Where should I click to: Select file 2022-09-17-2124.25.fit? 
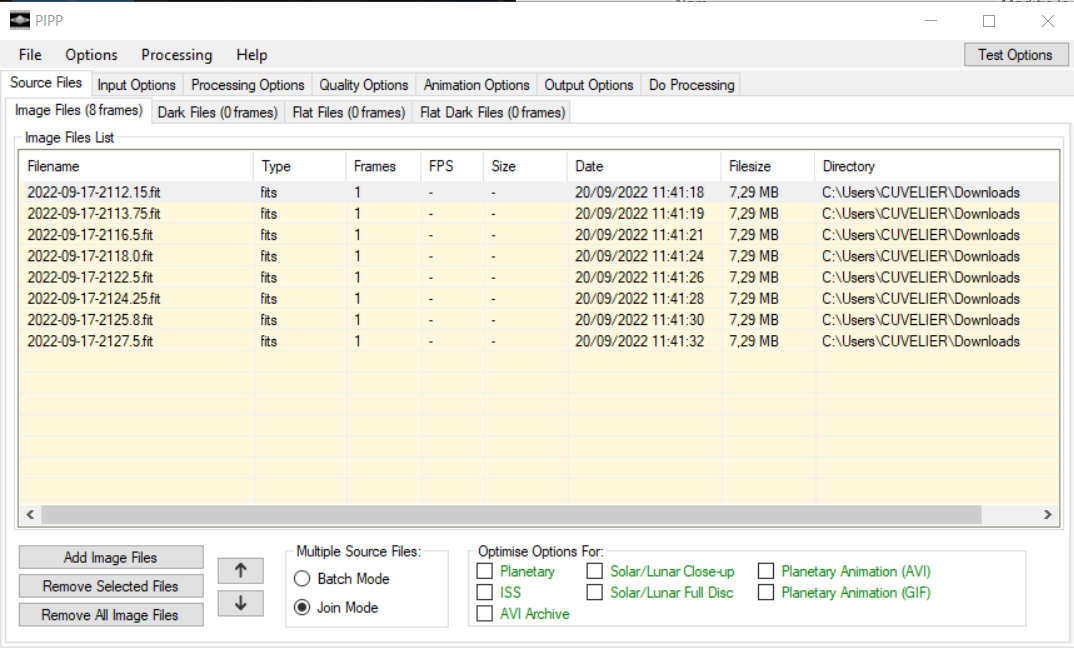(x=94, y=299)
